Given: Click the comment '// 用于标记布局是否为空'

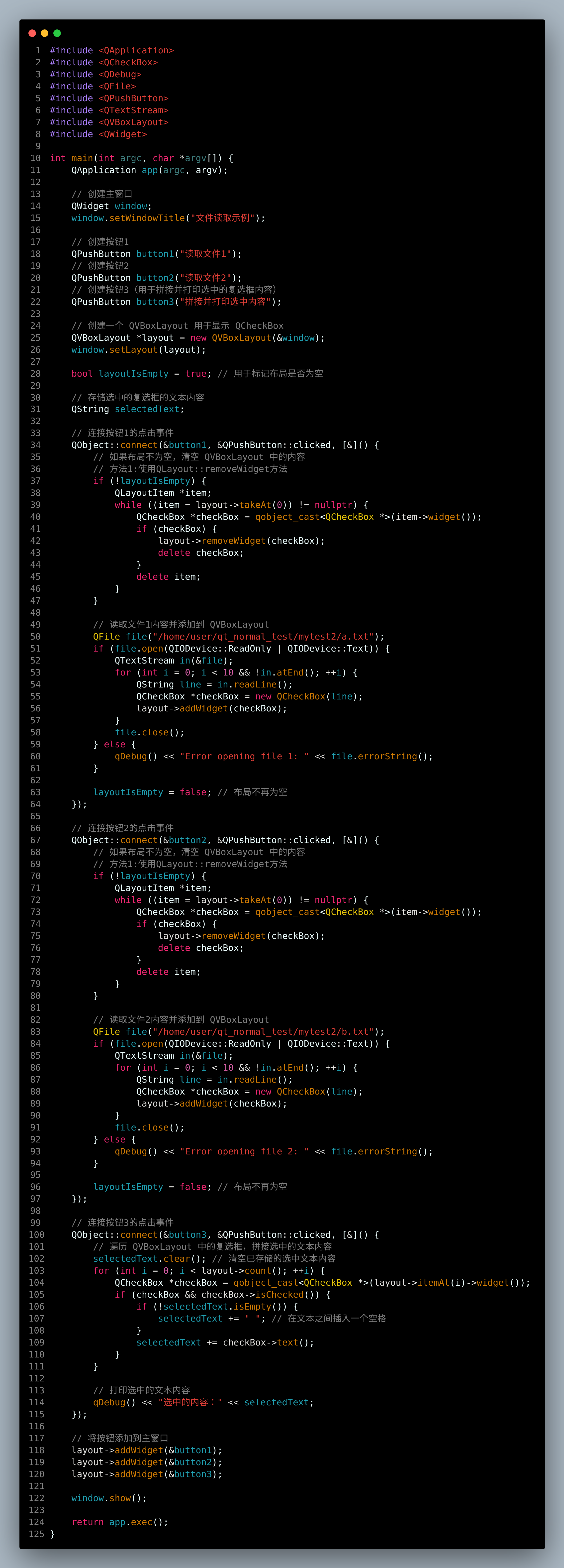Looking at the screenshot, I should tap(270, 374).
